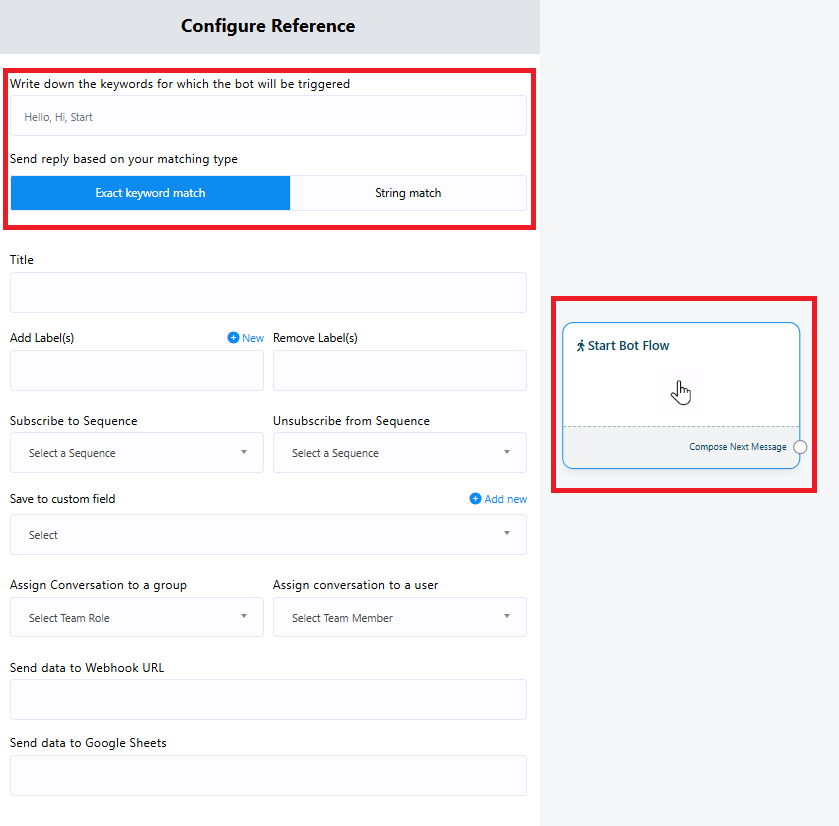The image size is (839, 826).
Task: Click the Add Label(s) input box
Action: tap(137, 371)
